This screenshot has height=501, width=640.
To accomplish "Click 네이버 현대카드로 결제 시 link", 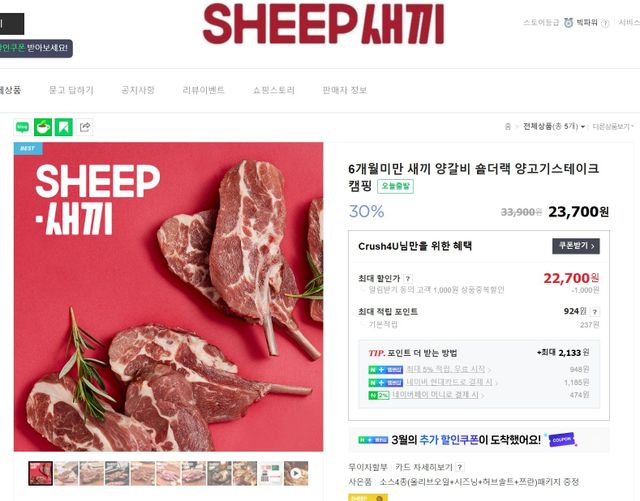I will click(x=449, y=382).
